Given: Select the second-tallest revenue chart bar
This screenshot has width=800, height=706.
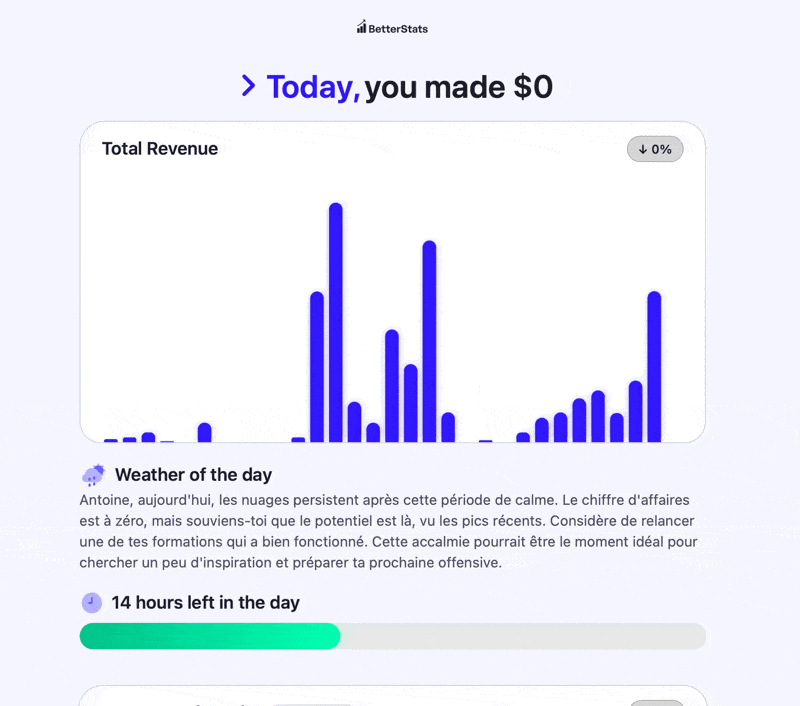Looking at the screenshot, I should (x=429, y=340).
